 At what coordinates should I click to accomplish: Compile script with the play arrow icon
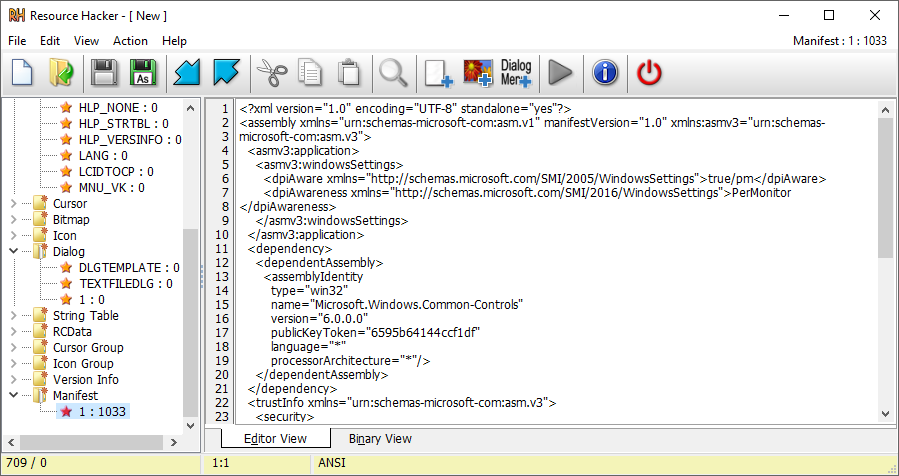pos(561,72)
